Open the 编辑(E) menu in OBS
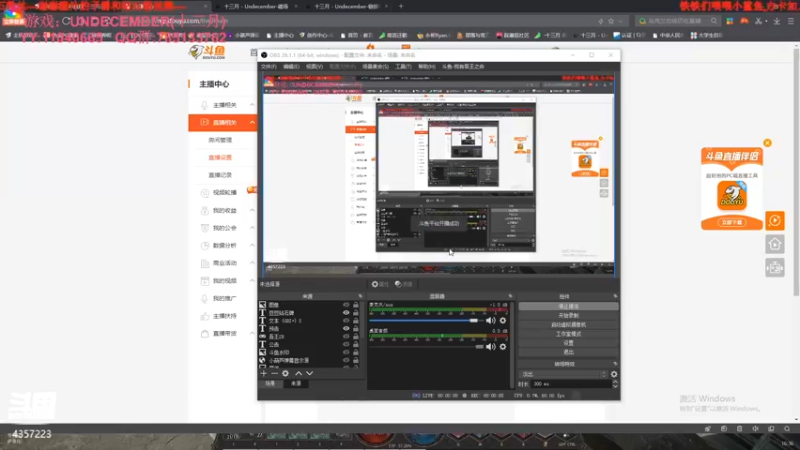Screen dimensions: 800x450 click(x=291, y=66)
